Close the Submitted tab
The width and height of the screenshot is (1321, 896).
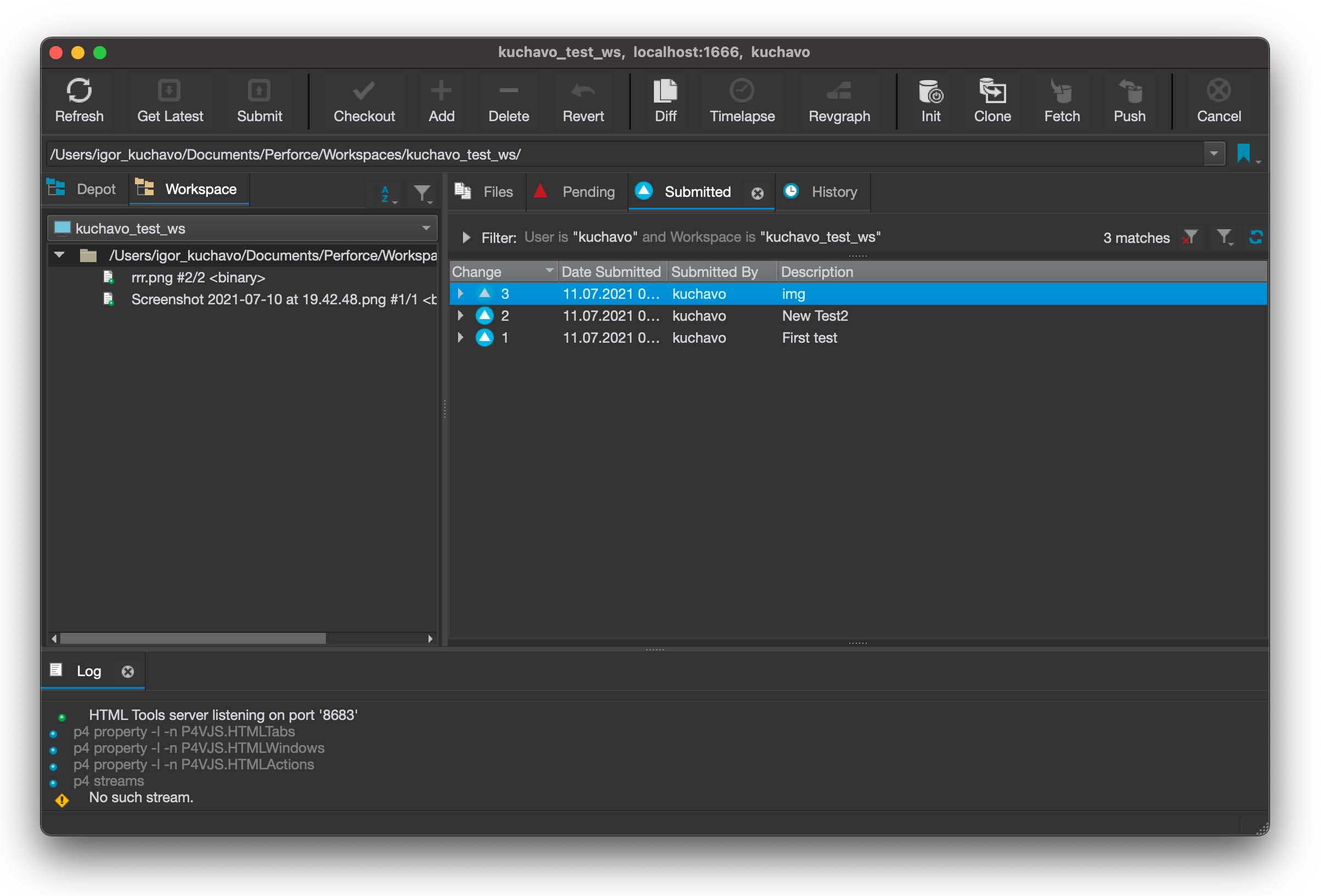click(757, 193)
